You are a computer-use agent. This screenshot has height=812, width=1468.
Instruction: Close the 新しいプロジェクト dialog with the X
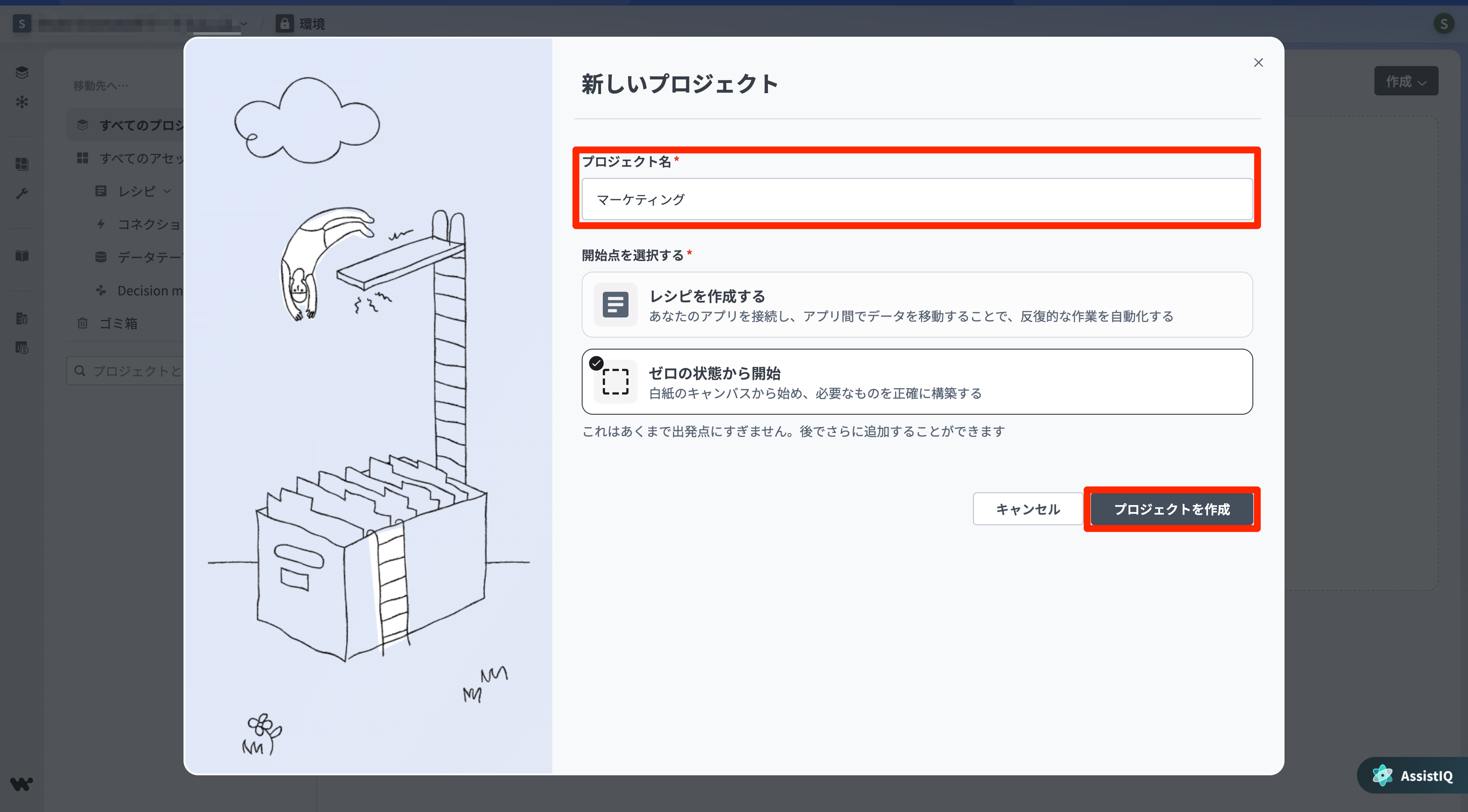coord(1258,63)
